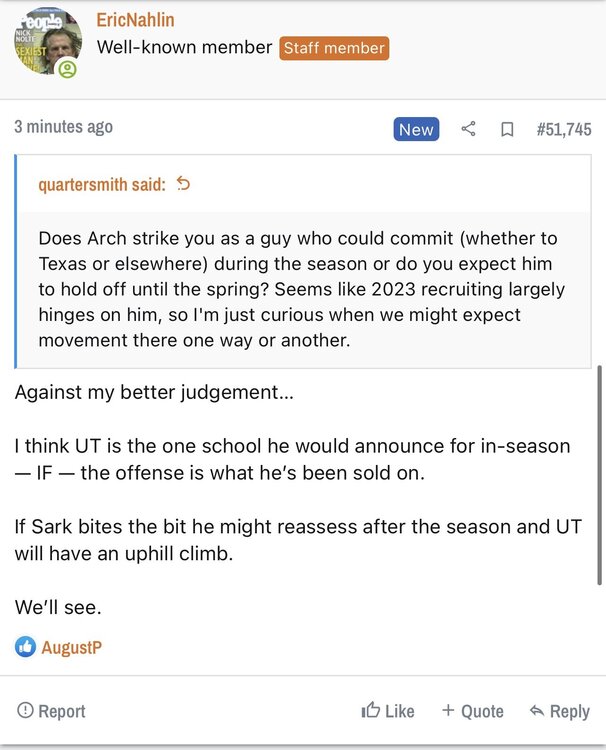Reply to EricNahlin's post
606x750 pixels.
[x=559, y=711]
